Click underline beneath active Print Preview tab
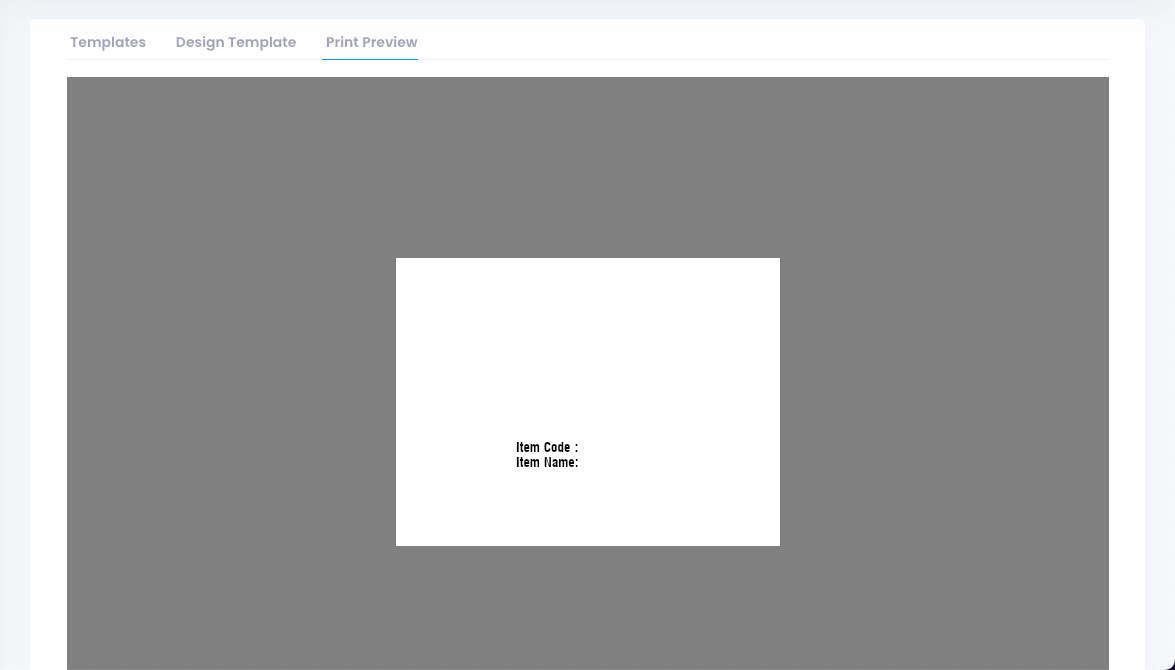Screen dimensions: 1175x670 pyautogui.click(x=370, y=59)
